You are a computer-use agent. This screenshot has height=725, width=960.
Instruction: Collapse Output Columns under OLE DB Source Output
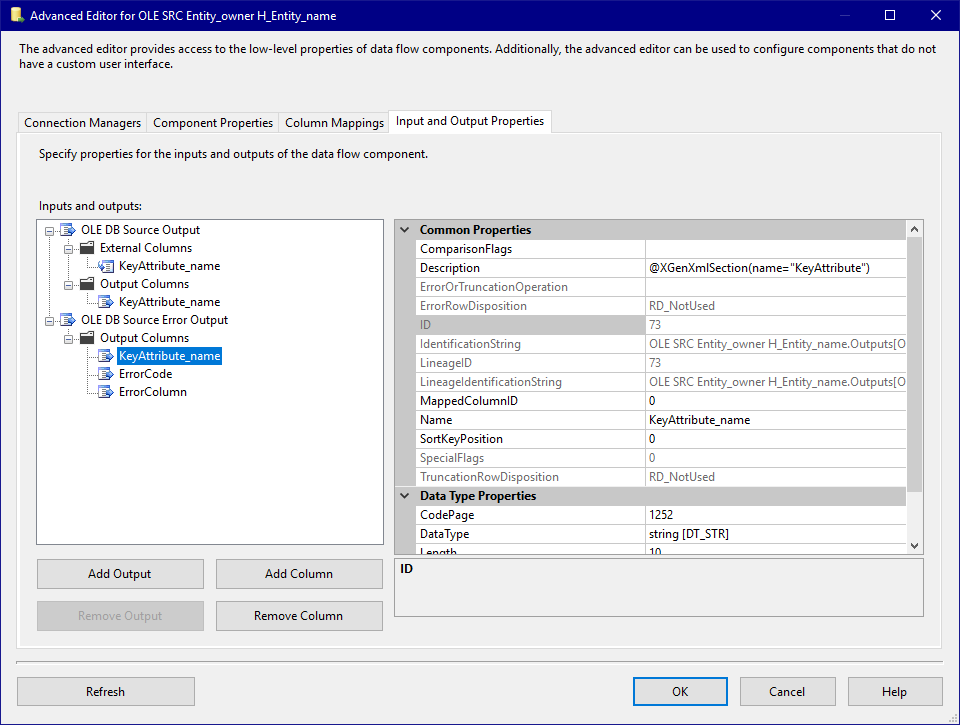point(69,285)
